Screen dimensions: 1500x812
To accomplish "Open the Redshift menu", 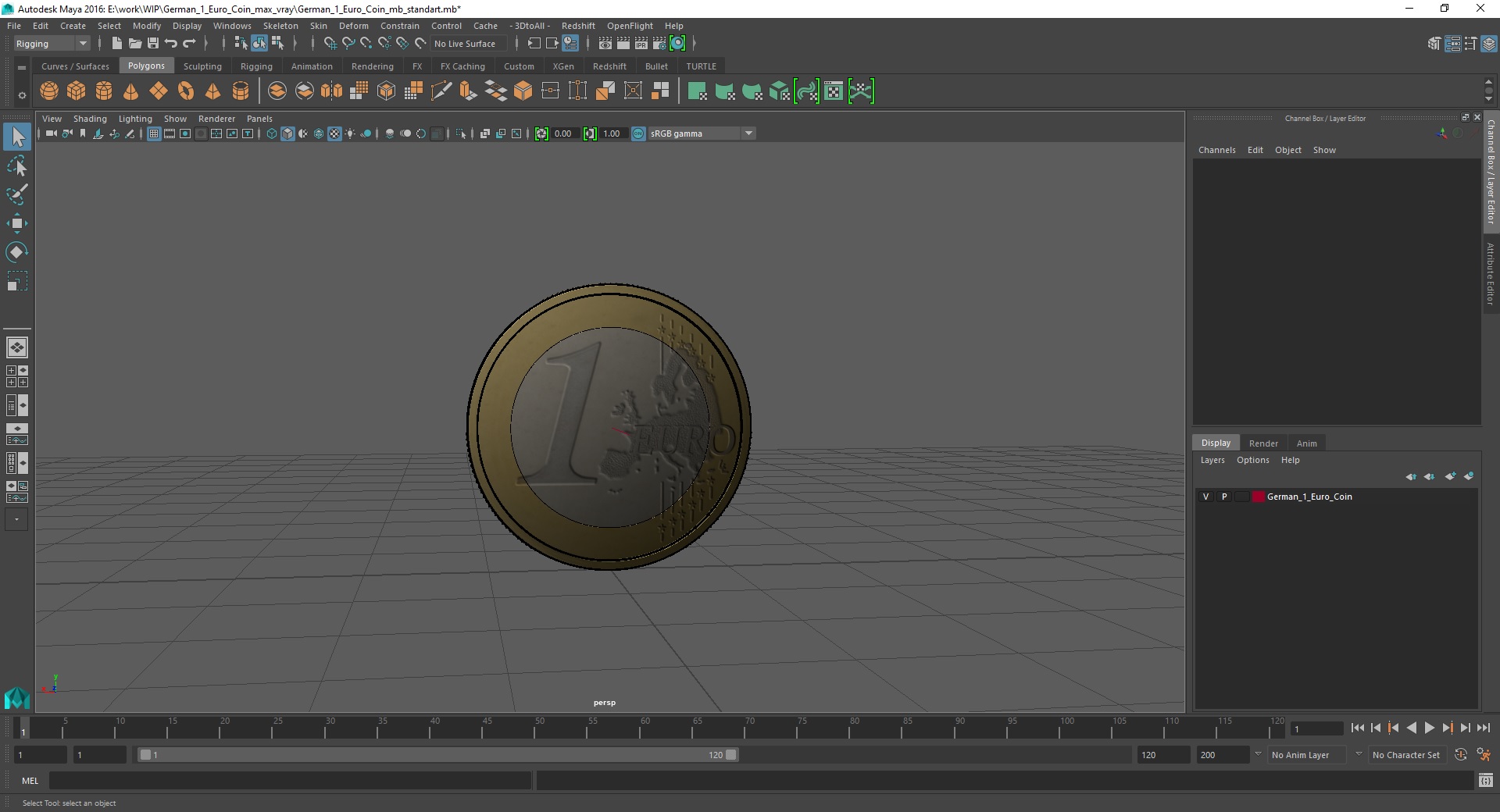I will [x=578, y=26].
